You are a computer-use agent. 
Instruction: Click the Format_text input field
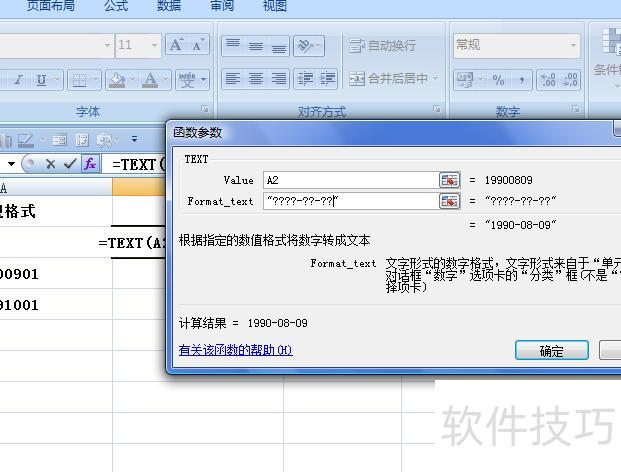coord(351,201)
